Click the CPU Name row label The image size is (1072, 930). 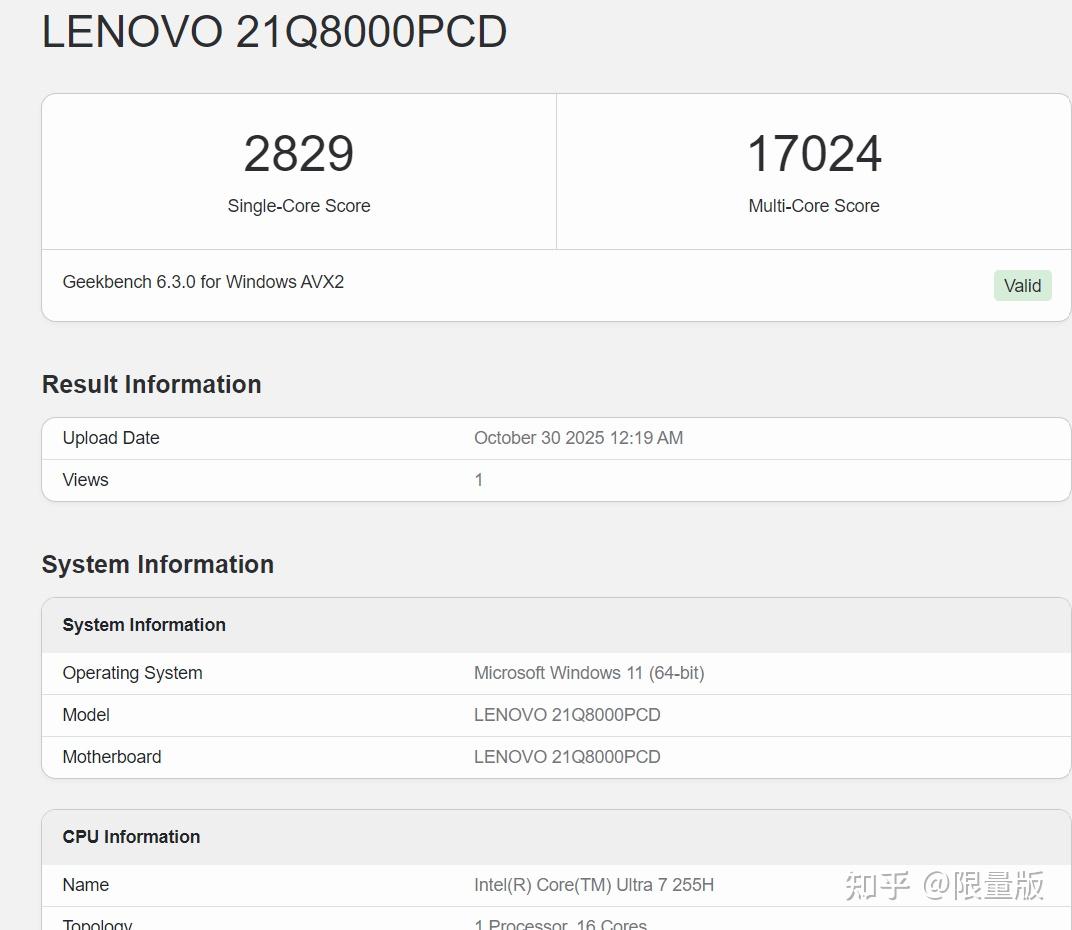tap(86, 885)
